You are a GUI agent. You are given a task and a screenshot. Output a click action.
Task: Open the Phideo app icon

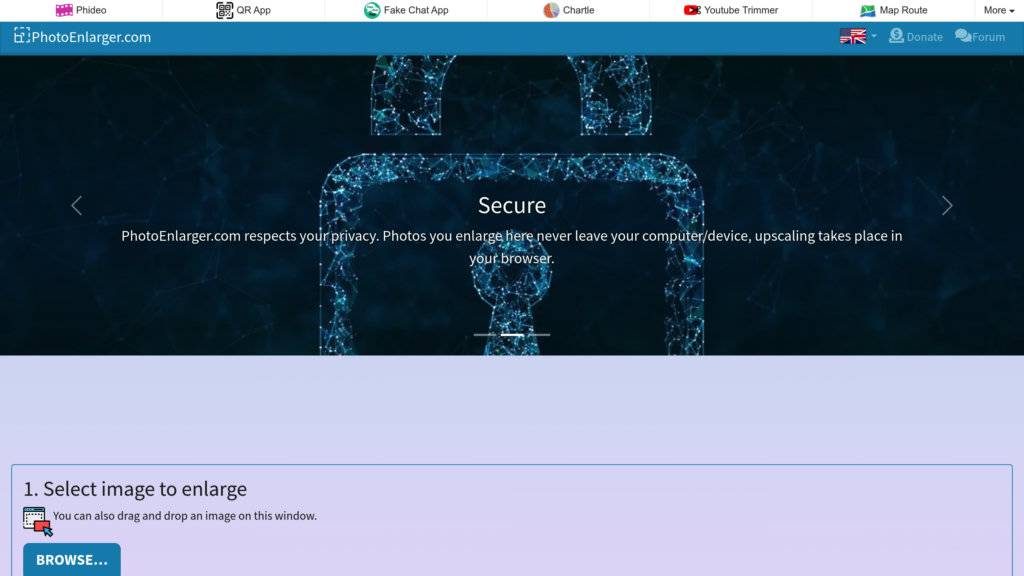tap(64, 10)
